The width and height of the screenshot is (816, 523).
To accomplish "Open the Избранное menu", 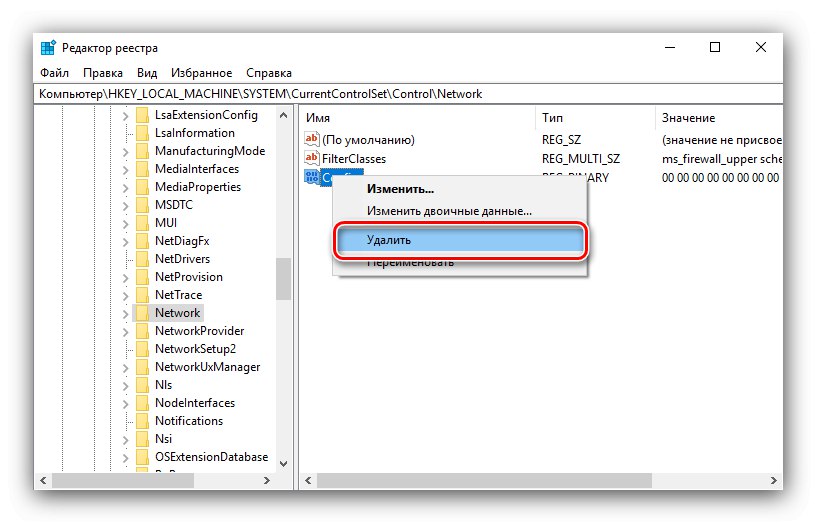I will click(201, 73).
